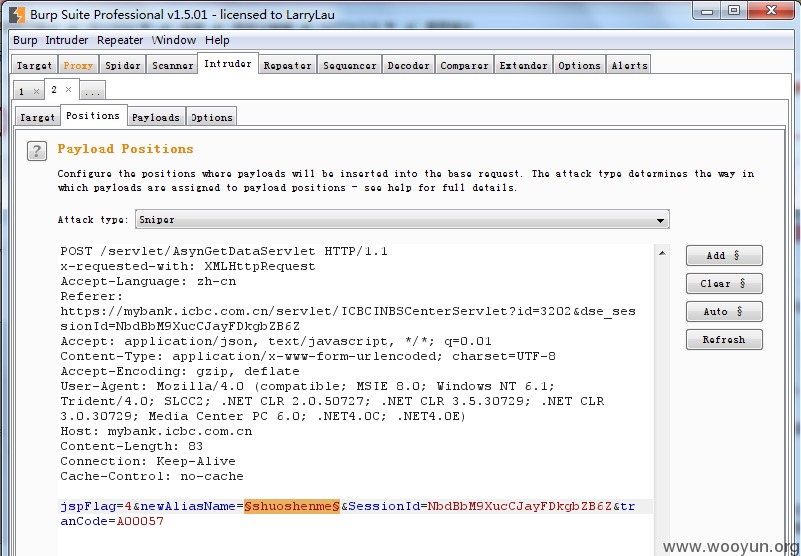Open the Attack type dropdown

click(x=402, y=220)
